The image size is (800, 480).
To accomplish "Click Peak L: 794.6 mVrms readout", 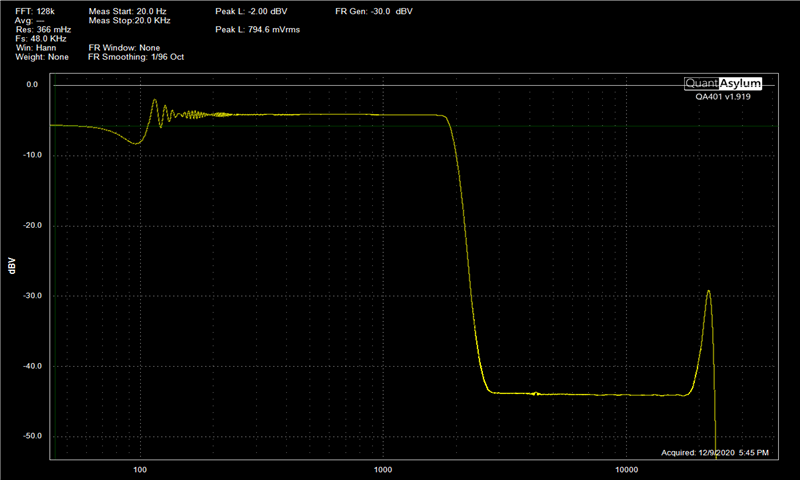I will [x=258, y=30].
